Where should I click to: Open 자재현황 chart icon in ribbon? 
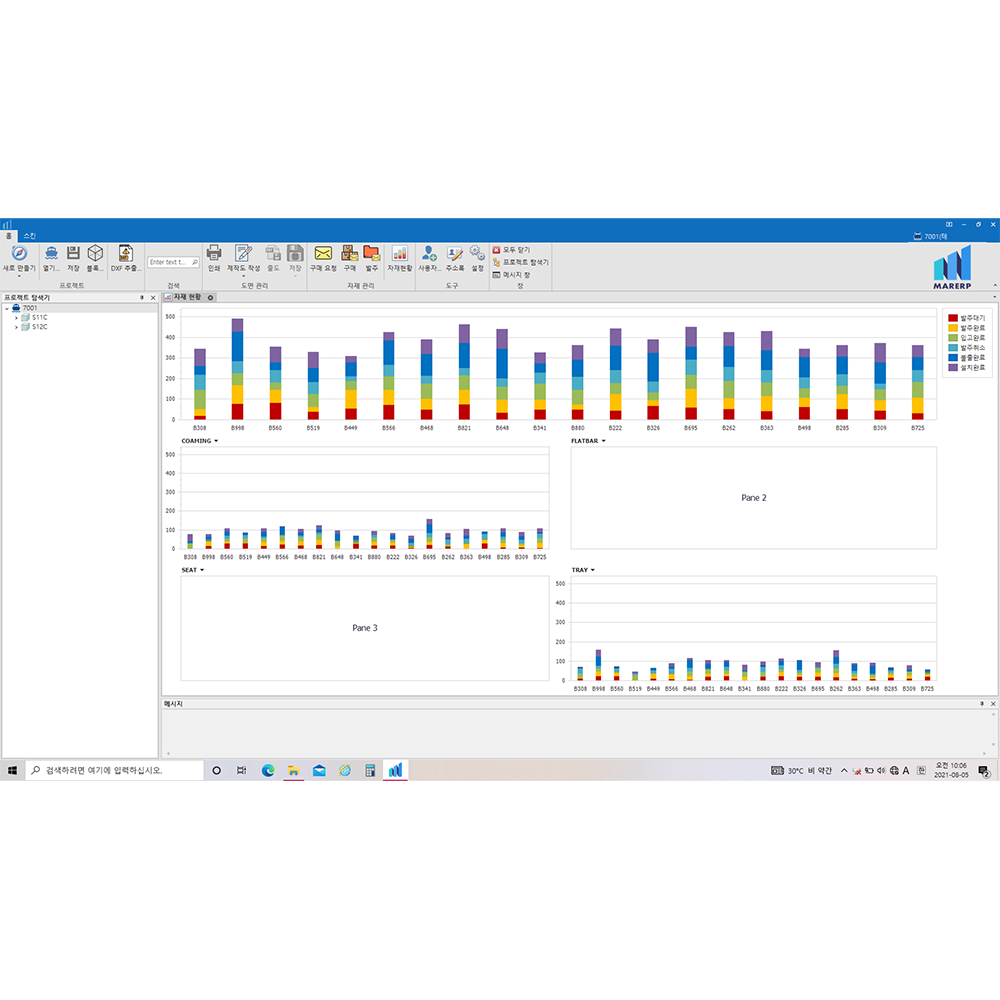[399, 254]
